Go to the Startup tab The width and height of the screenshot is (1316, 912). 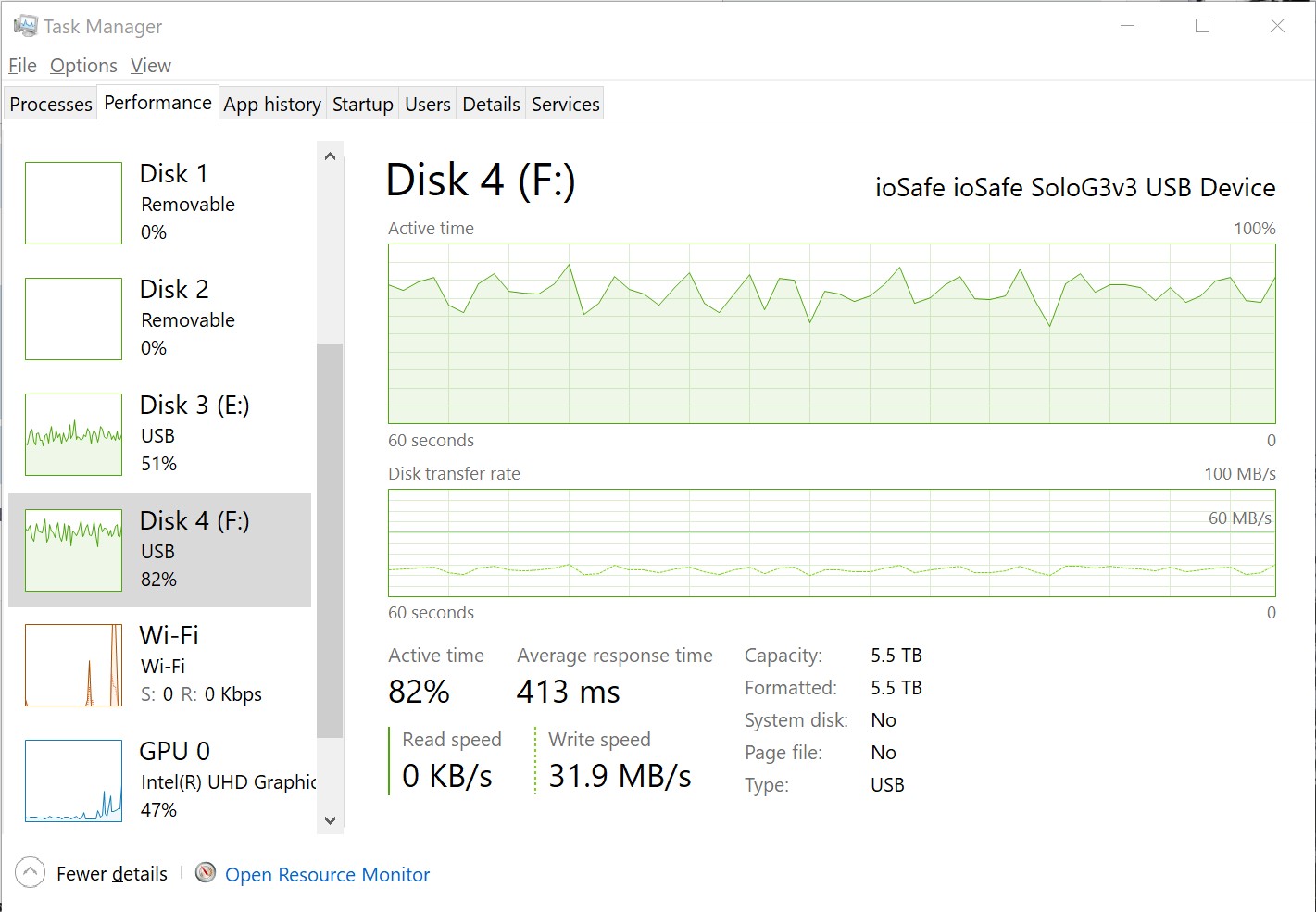pyautogui.click(x=363, y=105)
